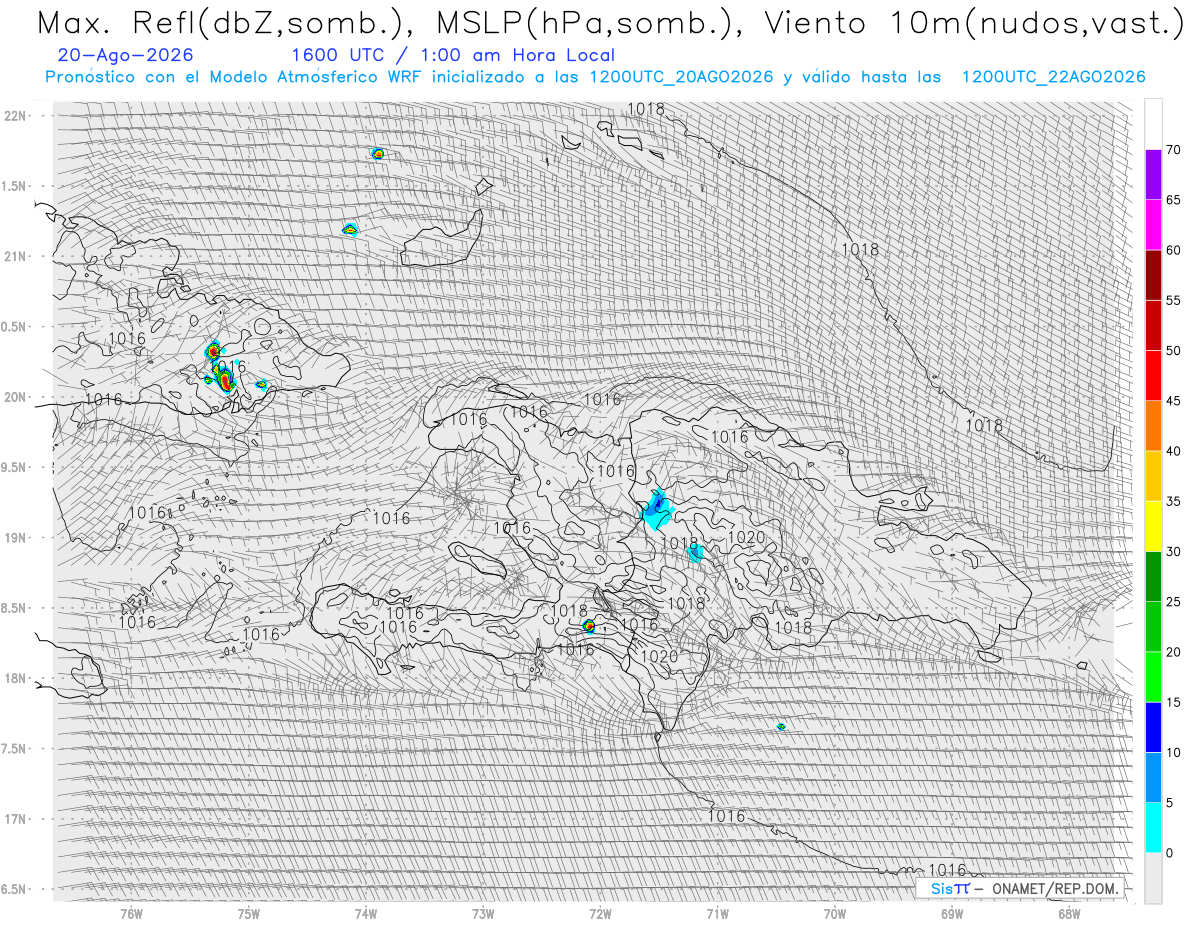
Task: Click the "1.5N" latitude axis label
Action: (15, 186)
